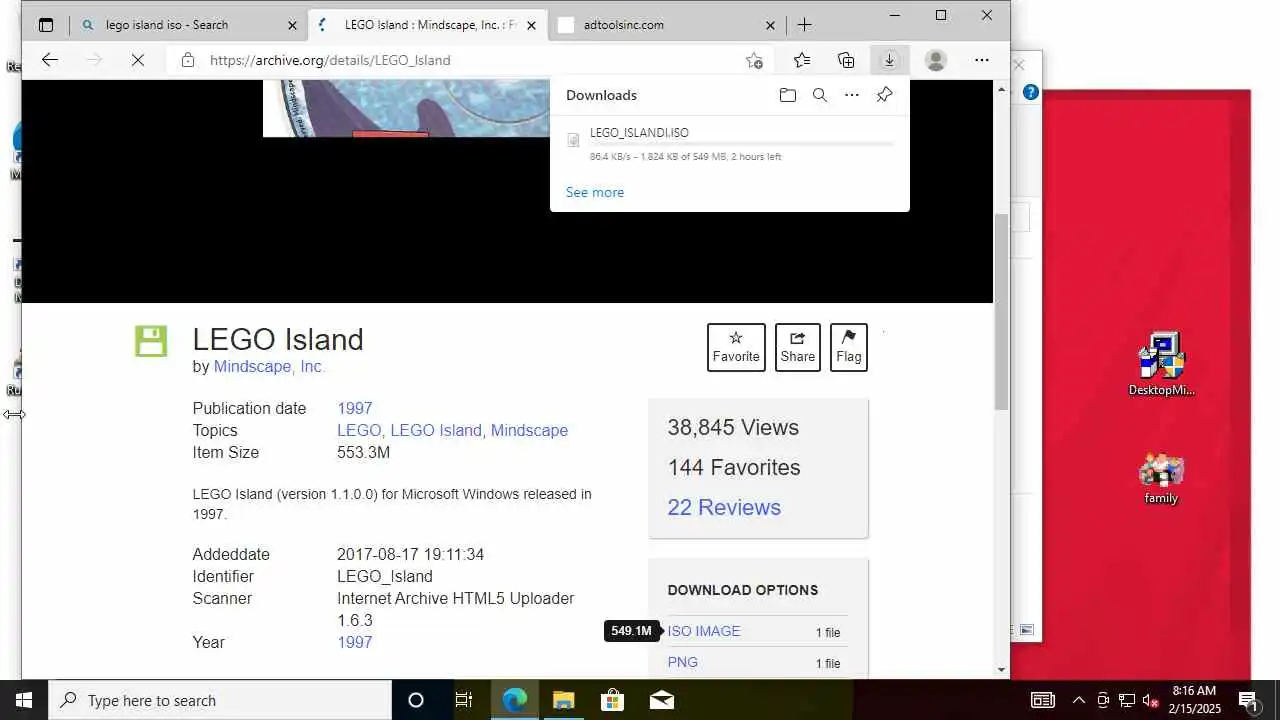Open Publication date 1997 link
The height and width of the screenshot is (720, 1280).
355,409
